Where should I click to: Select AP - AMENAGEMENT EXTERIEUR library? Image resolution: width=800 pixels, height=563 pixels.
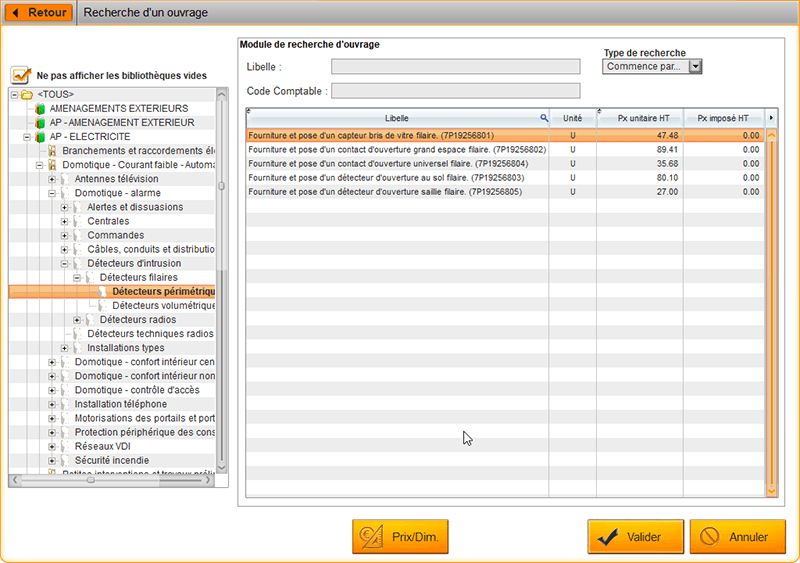click(x=122, y=123)
